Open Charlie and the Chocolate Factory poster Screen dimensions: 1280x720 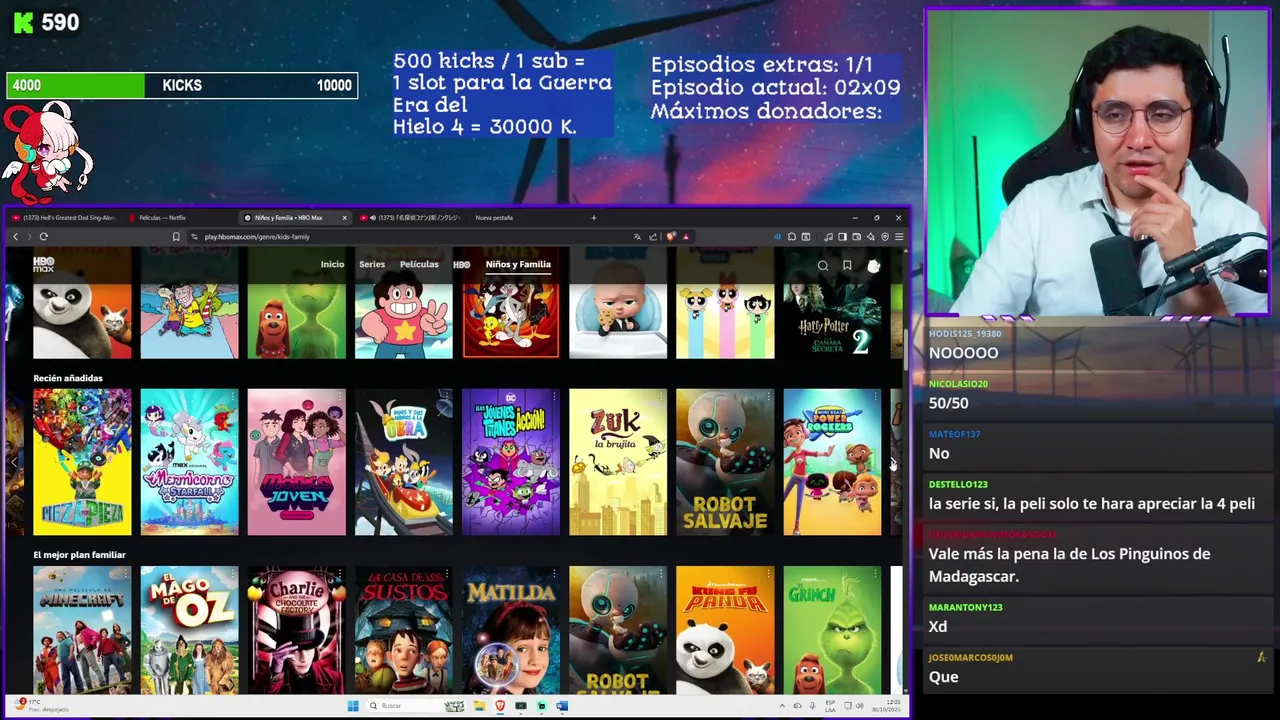coord(297,630)
